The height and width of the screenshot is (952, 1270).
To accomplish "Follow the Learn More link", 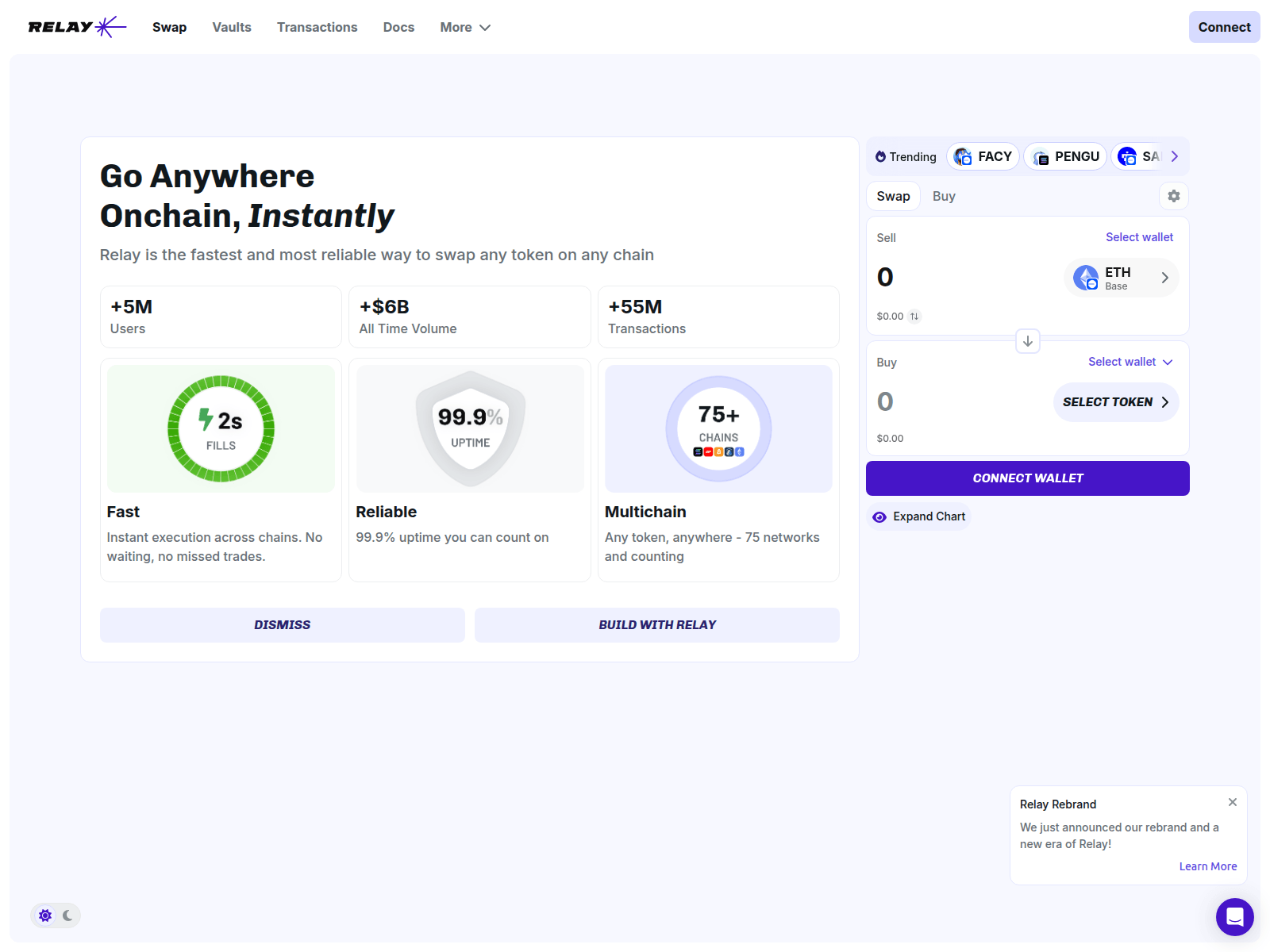I will [1207, 866].
